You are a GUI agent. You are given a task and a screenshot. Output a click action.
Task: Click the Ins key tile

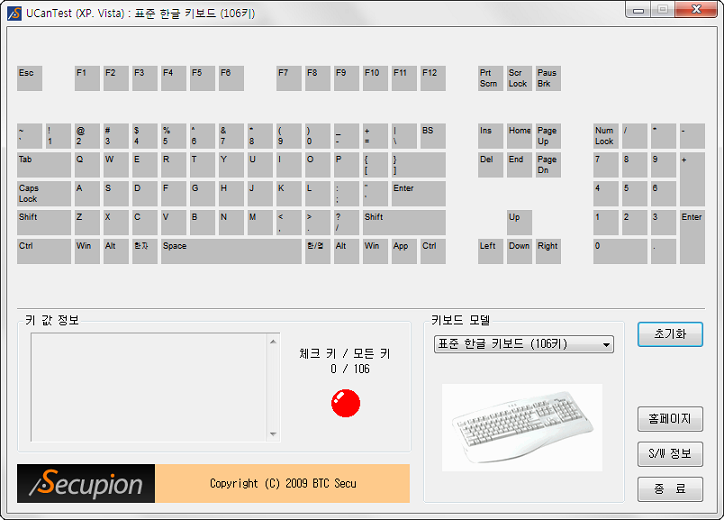(490, 136)
